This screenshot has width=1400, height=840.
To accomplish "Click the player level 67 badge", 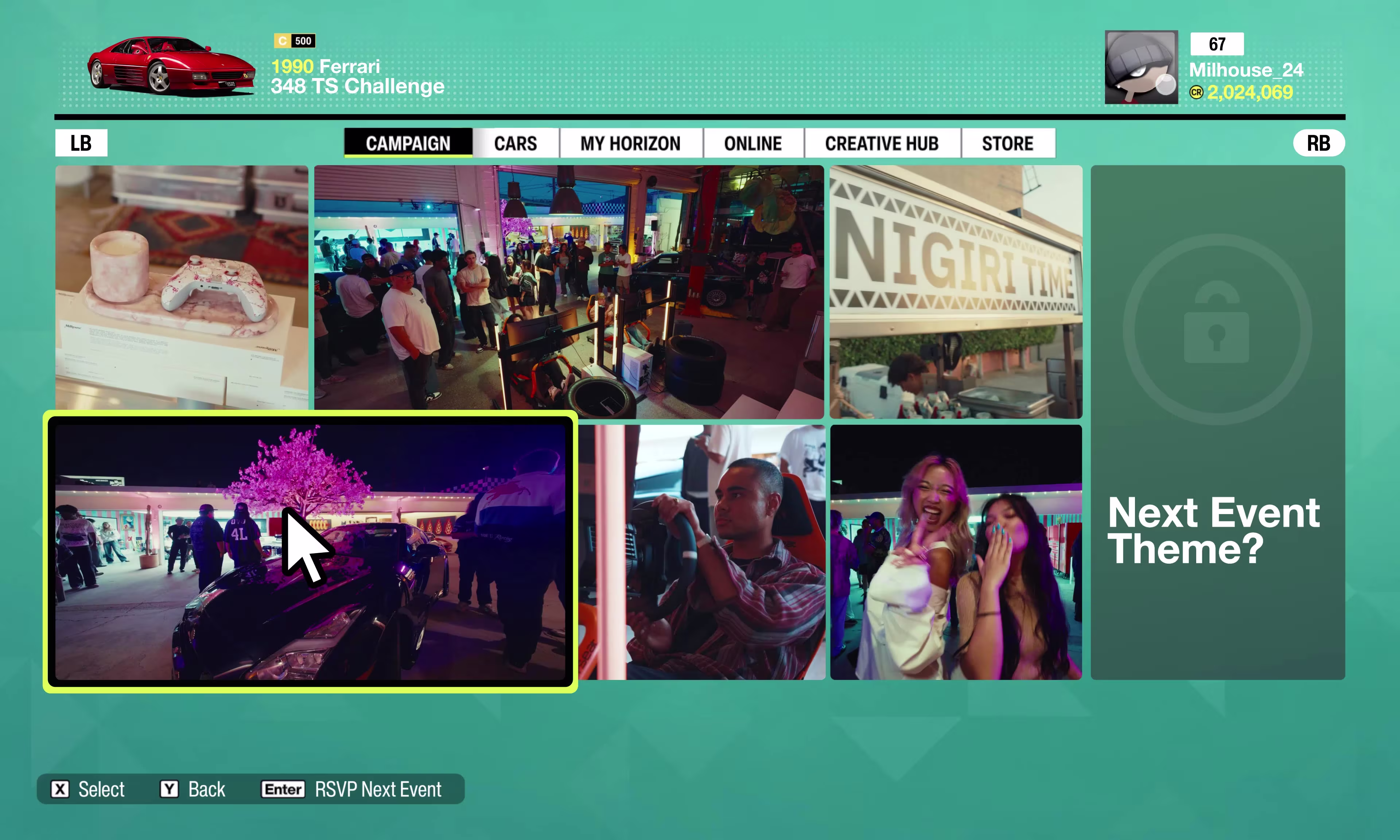I will pyautogui.click(x=1217, y=44).
